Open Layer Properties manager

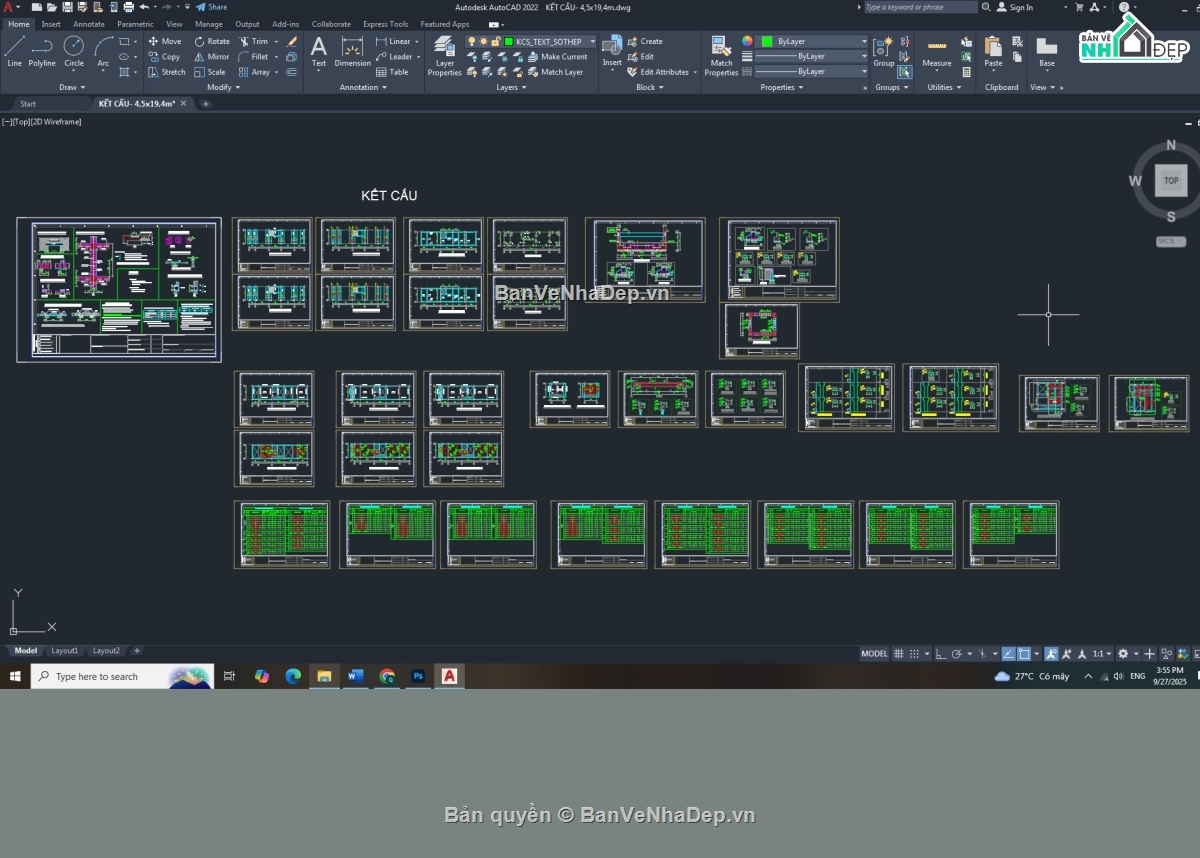pyautogui.click(x=444, y=54)
